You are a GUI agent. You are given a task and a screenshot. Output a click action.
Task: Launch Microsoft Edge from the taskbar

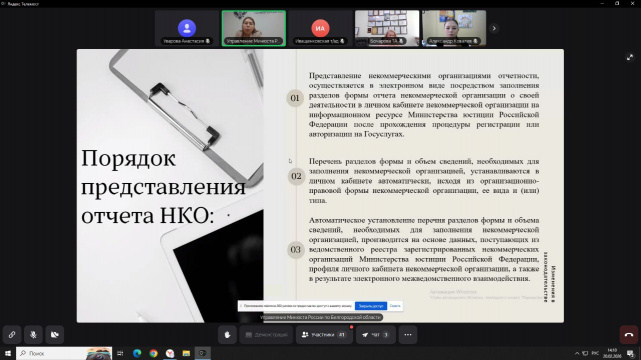(x=137, y=353)
